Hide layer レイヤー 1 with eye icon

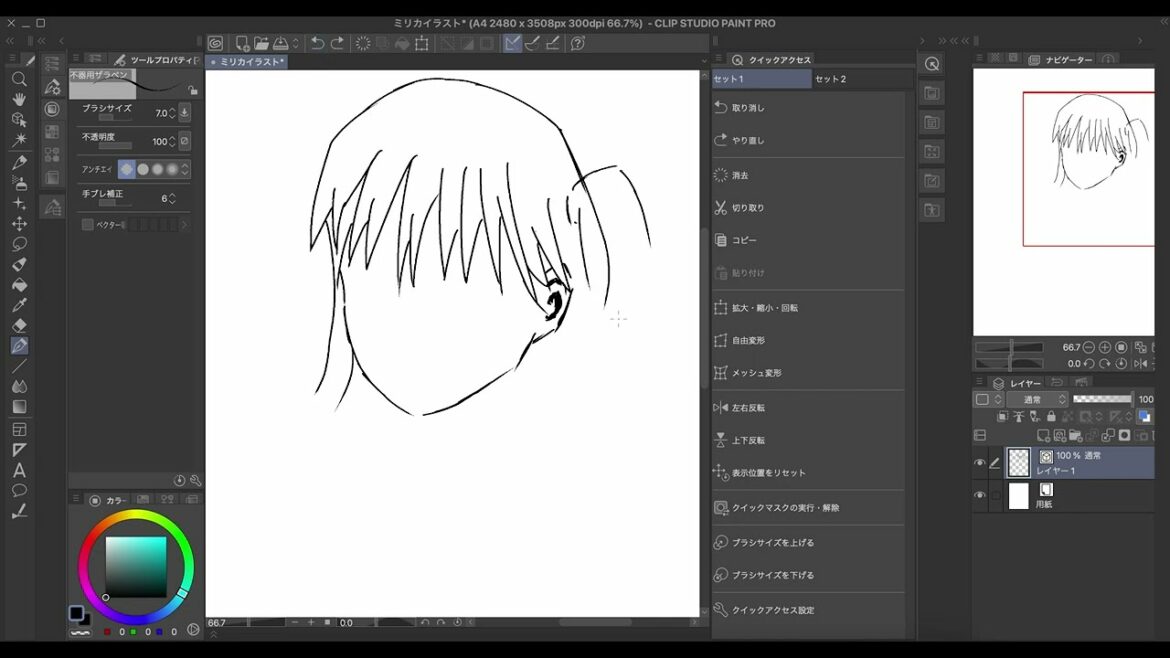click(x=979, y=463)
